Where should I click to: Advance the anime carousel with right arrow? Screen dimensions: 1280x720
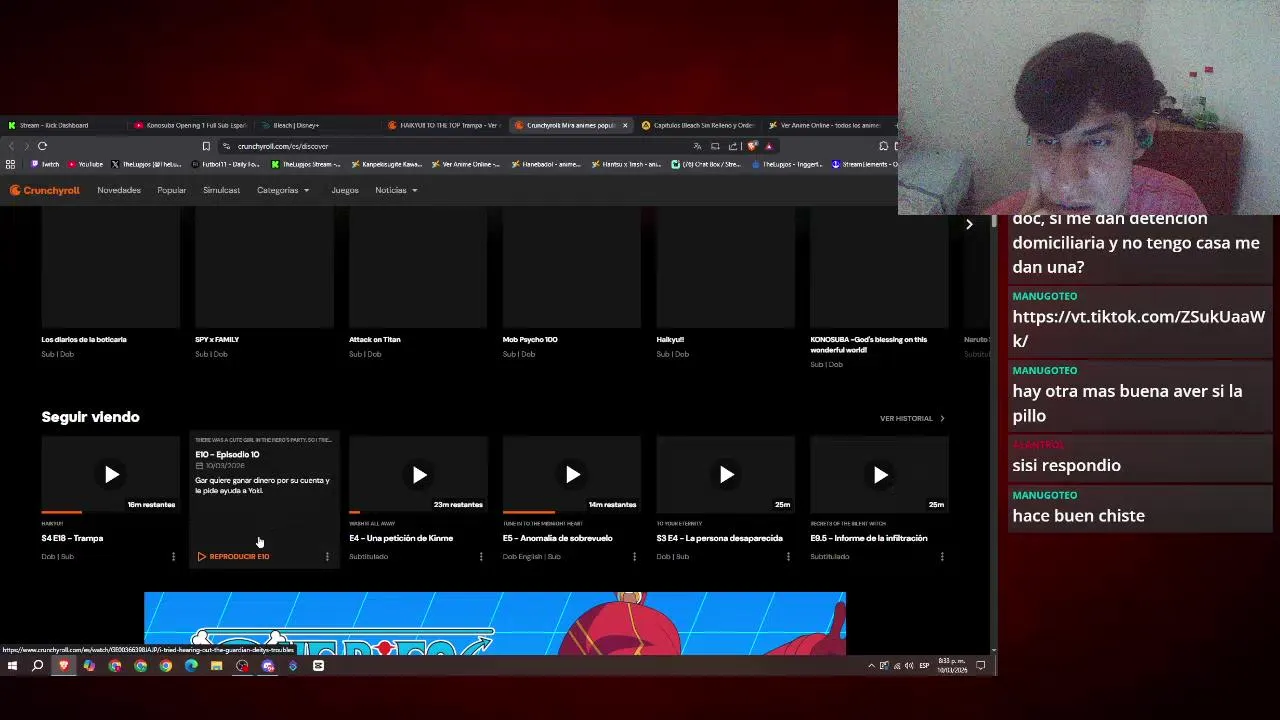click(968, 225)
